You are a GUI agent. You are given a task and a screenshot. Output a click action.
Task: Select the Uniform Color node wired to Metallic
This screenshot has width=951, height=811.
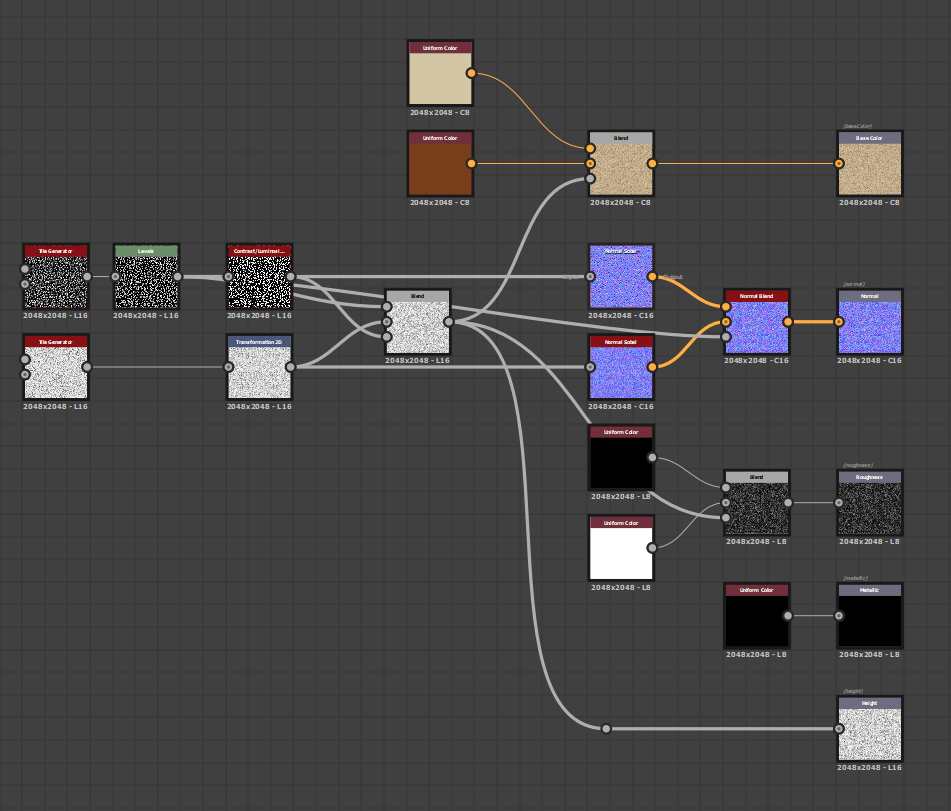[x=756, y=616]
